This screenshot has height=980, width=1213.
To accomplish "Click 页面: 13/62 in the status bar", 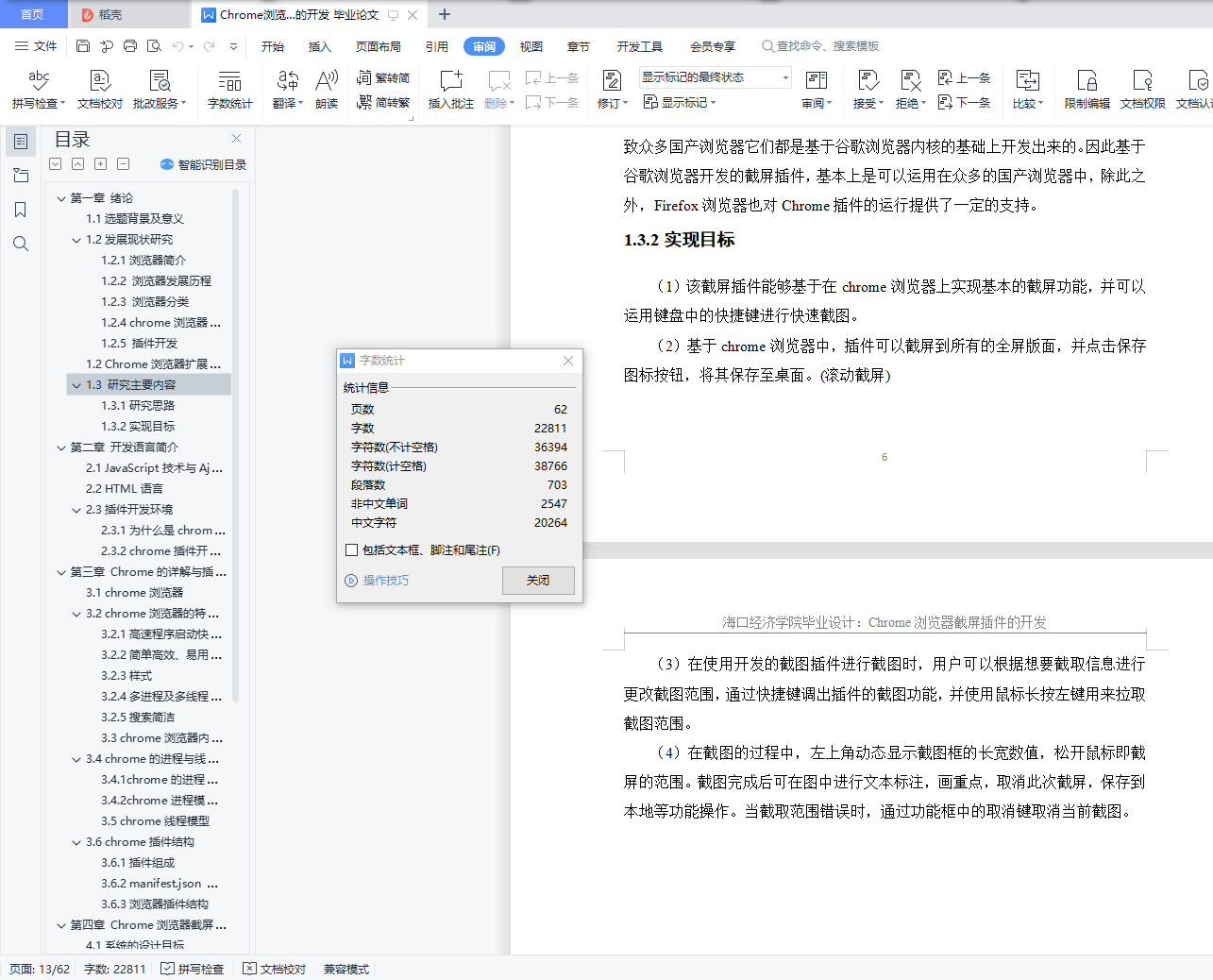I will pos(40,969).
